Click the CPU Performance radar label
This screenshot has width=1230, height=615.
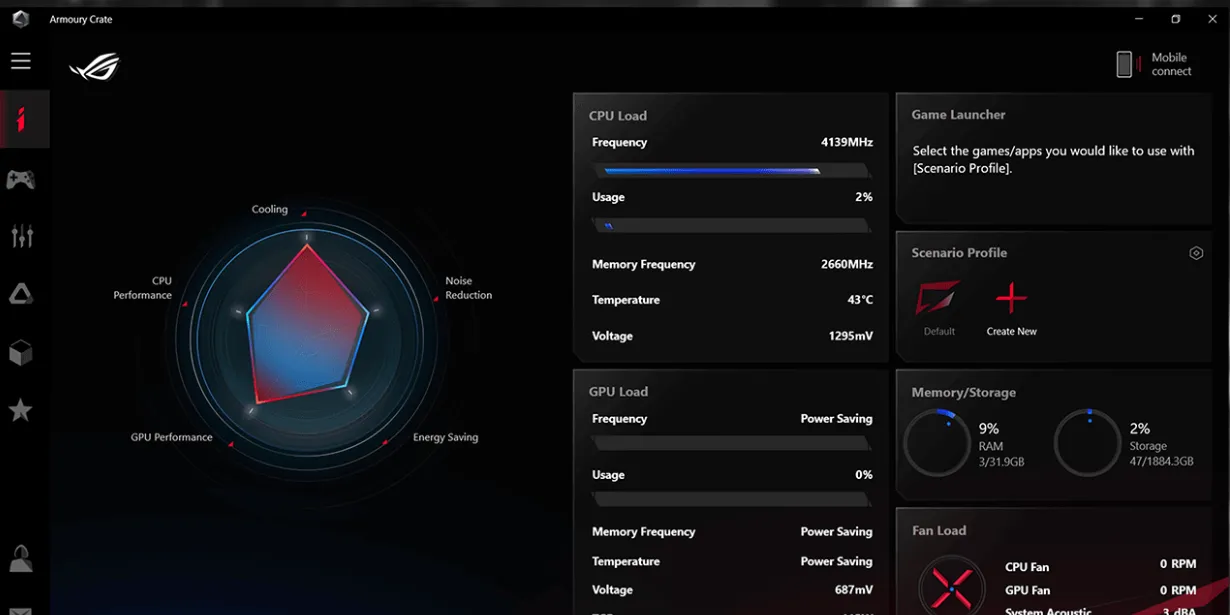click(143, 288)
